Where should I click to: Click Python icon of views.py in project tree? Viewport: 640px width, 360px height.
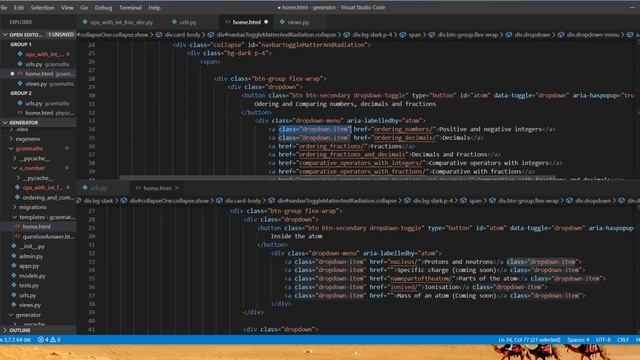(x=14, y=305)
